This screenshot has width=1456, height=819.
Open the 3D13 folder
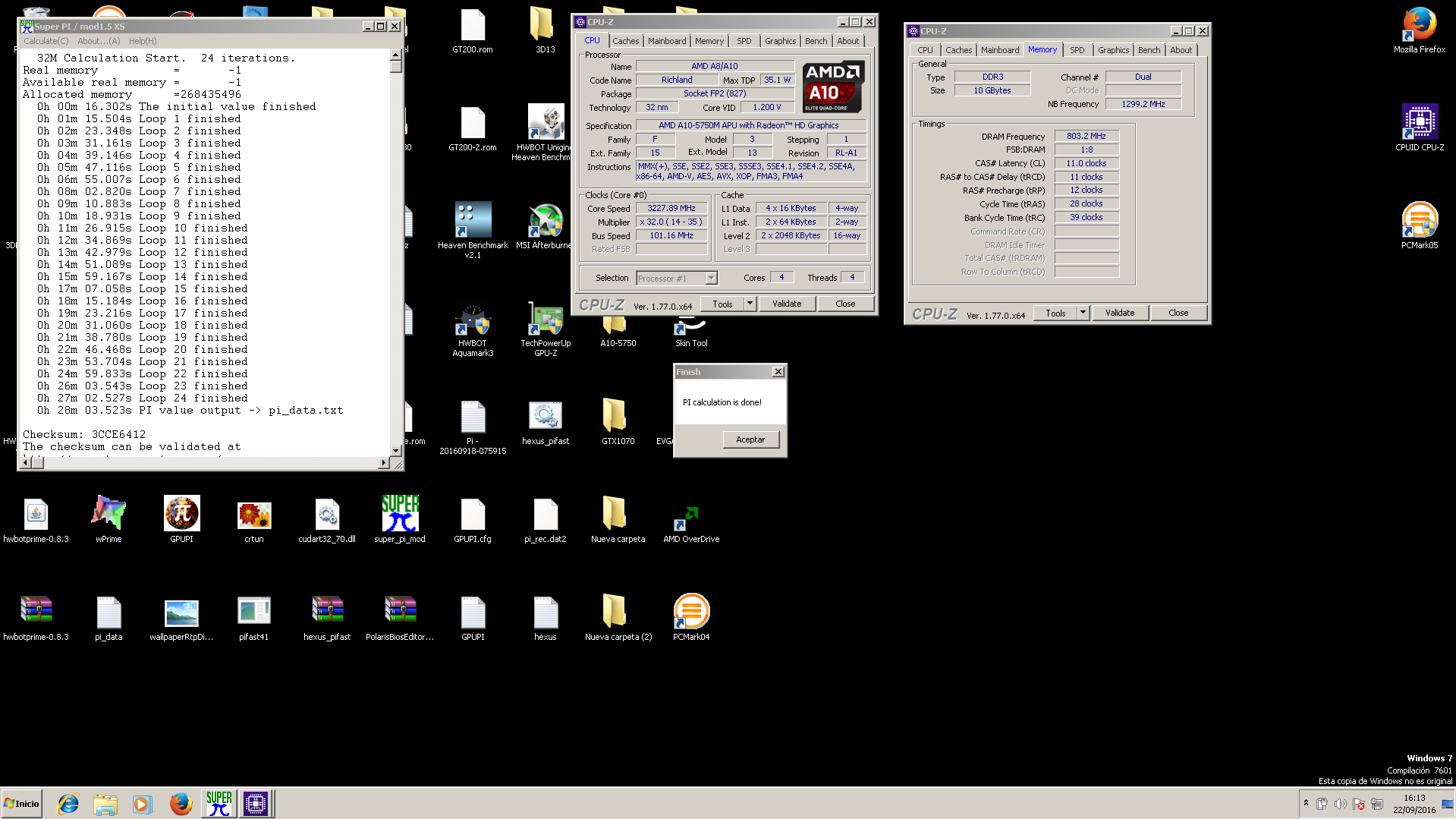coord(545,30)
